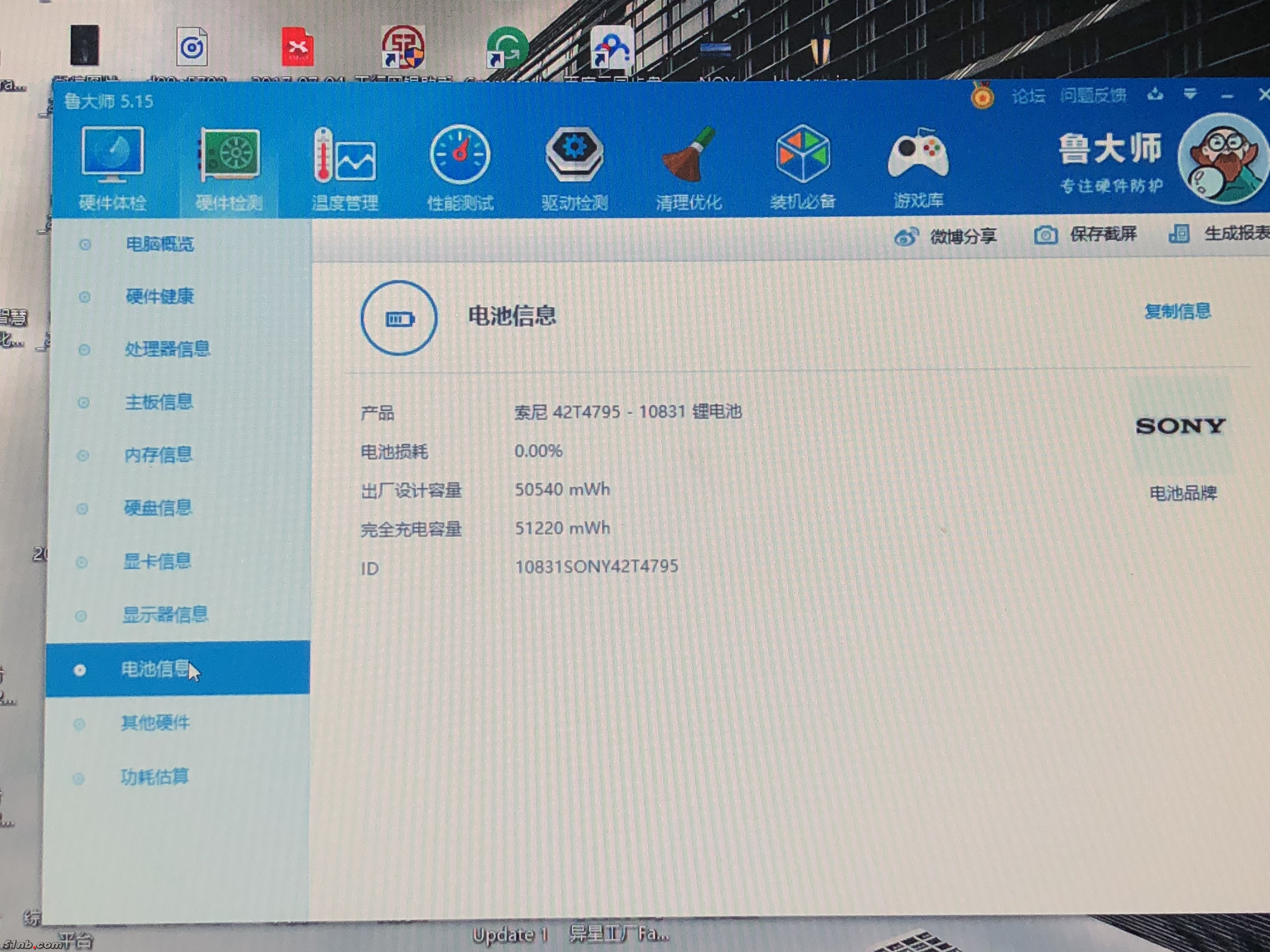Open the blue cloud desktop shortcut

click(612, 48)
